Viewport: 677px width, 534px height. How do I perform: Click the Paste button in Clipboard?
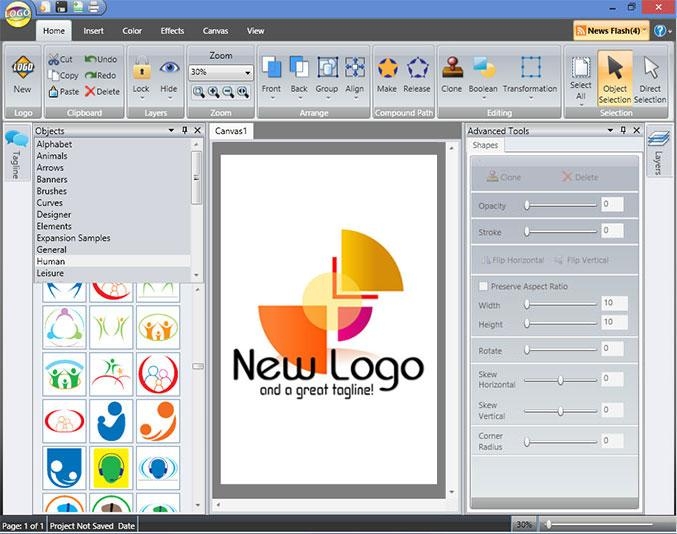(x=64, y=91)
